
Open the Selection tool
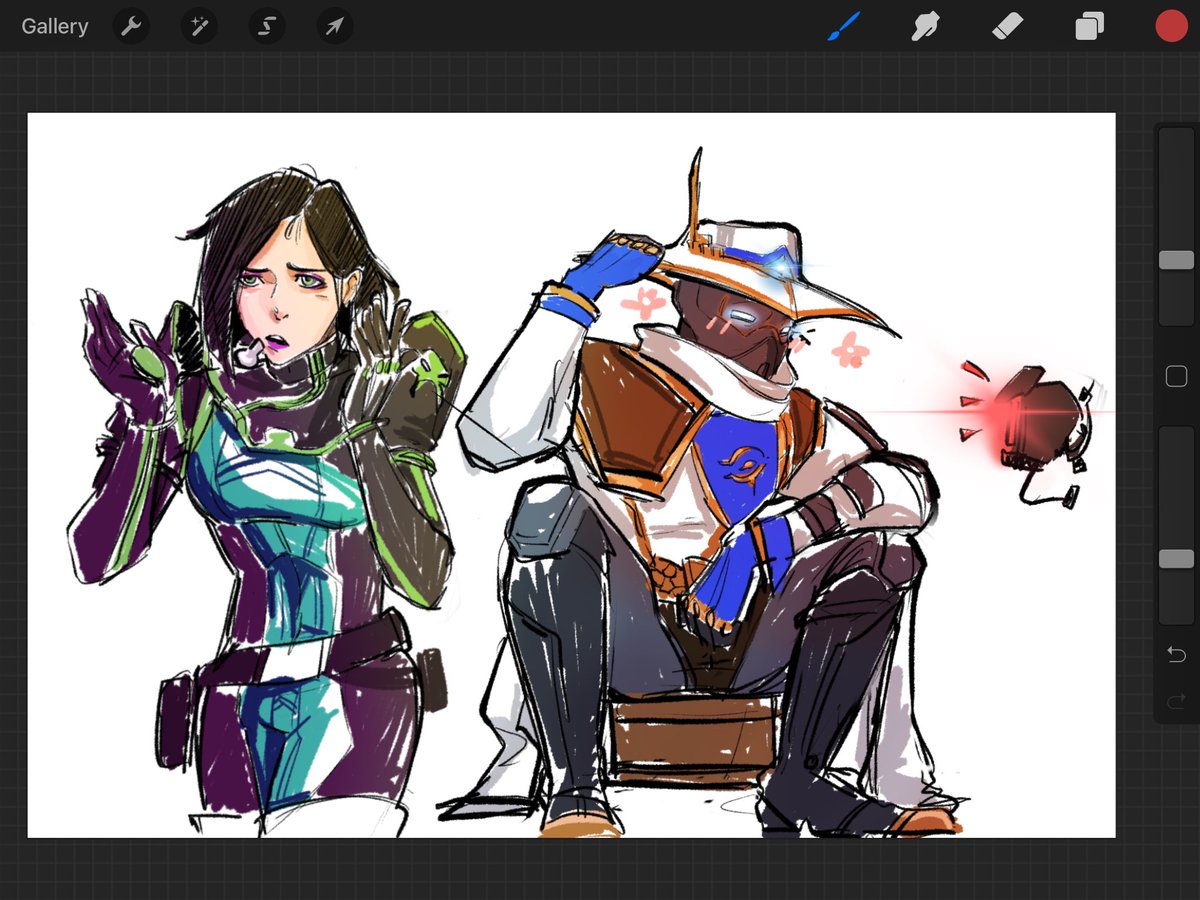click(x=266, y=27)
